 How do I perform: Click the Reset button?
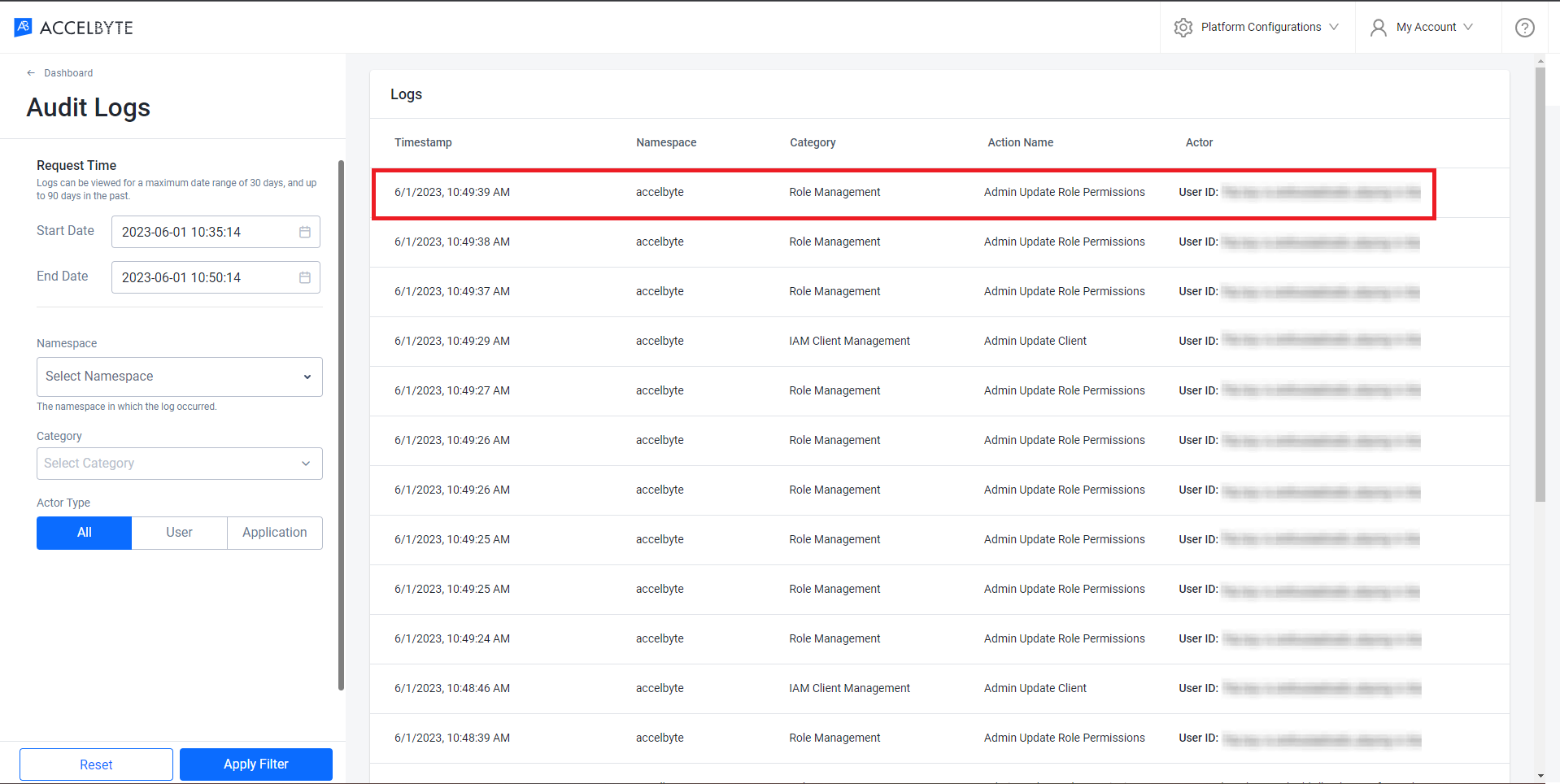(x=96, y=764)
